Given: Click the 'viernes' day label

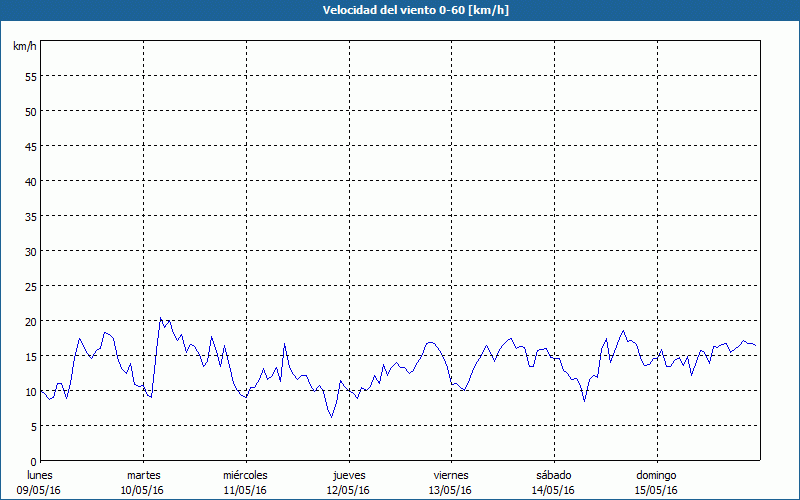Looking at the screenshot, I should [451, 475].
